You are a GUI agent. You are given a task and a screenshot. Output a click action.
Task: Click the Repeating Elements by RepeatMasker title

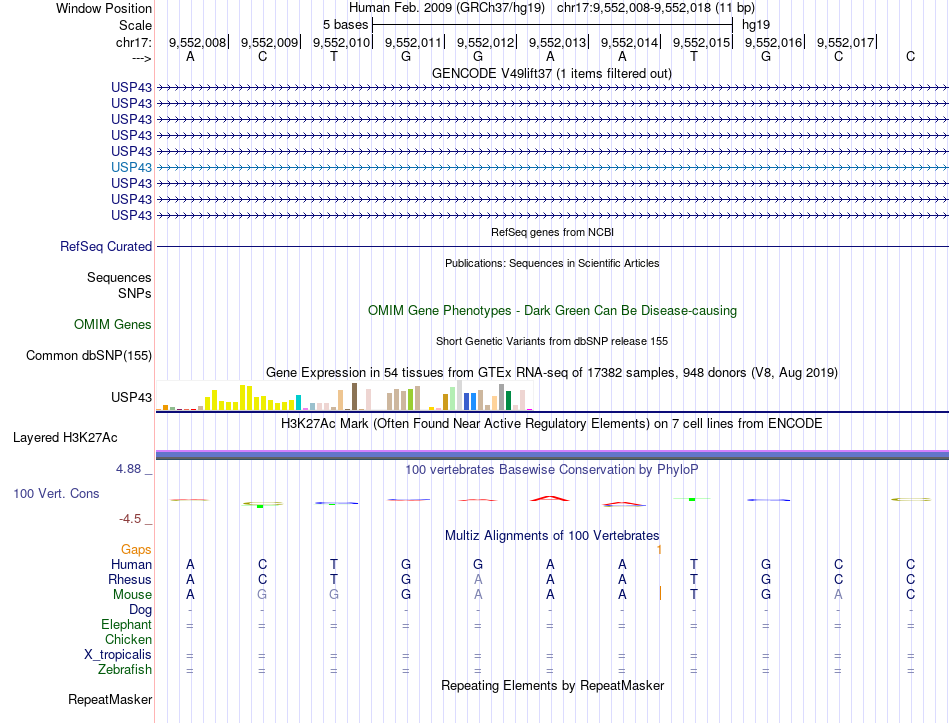[553, 685]
